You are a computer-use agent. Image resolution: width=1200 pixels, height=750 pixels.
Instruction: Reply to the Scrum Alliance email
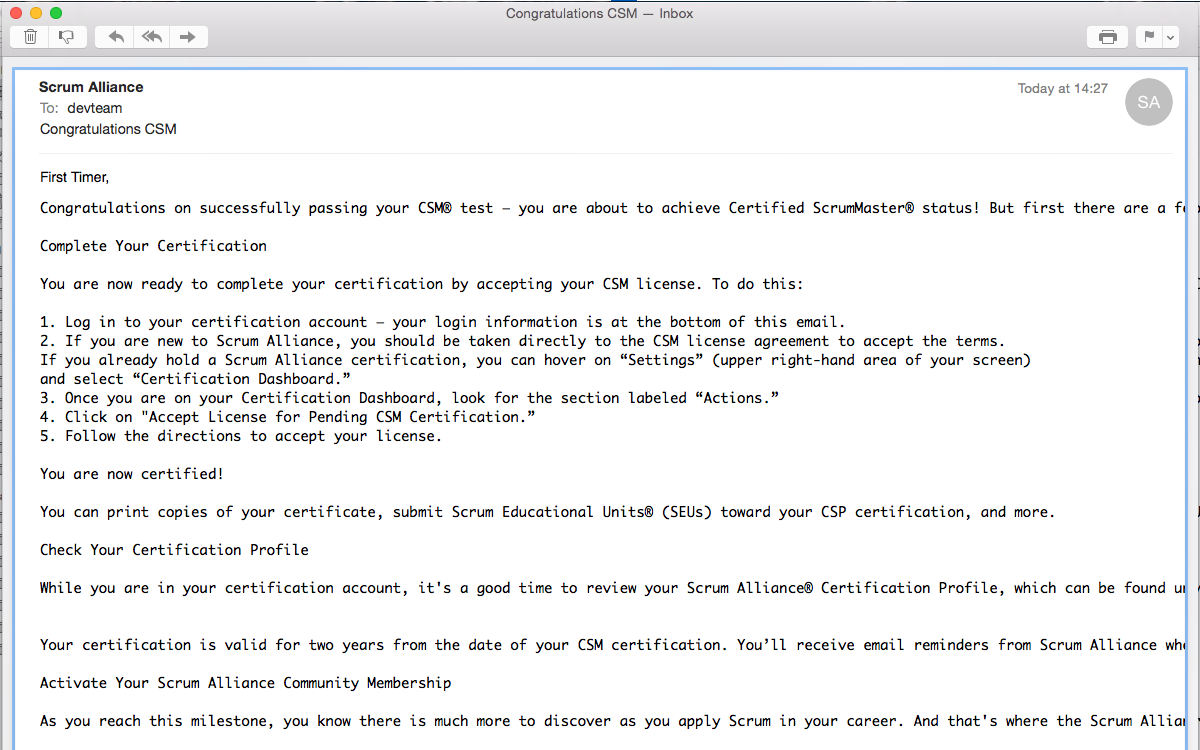click(116, 37)
